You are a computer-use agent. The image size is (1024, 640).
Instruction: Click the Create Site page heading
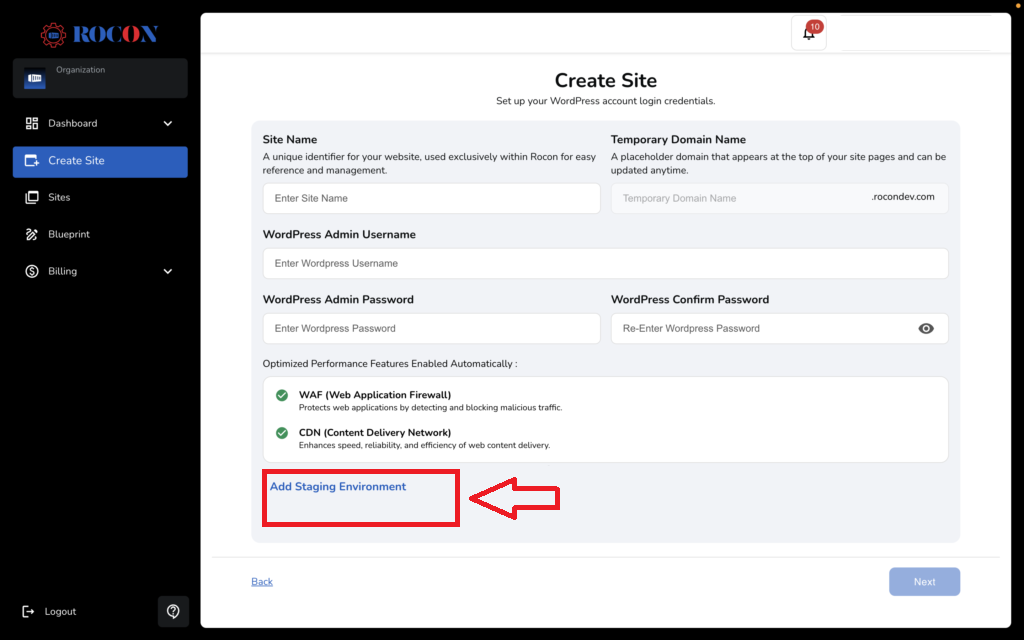[605, 80]
